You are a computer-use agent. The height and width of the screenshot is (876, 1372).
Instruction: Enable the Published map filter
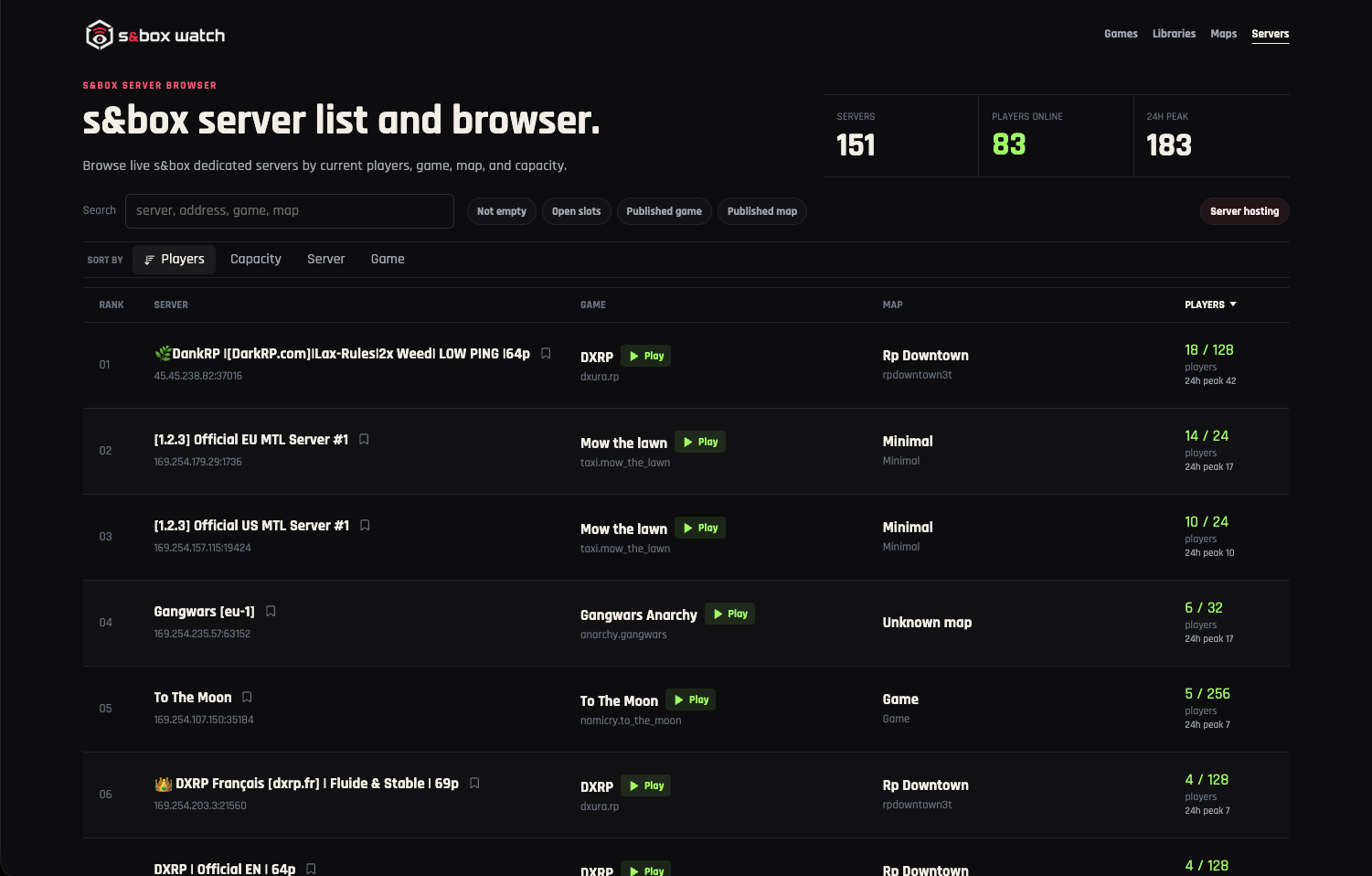762,211
